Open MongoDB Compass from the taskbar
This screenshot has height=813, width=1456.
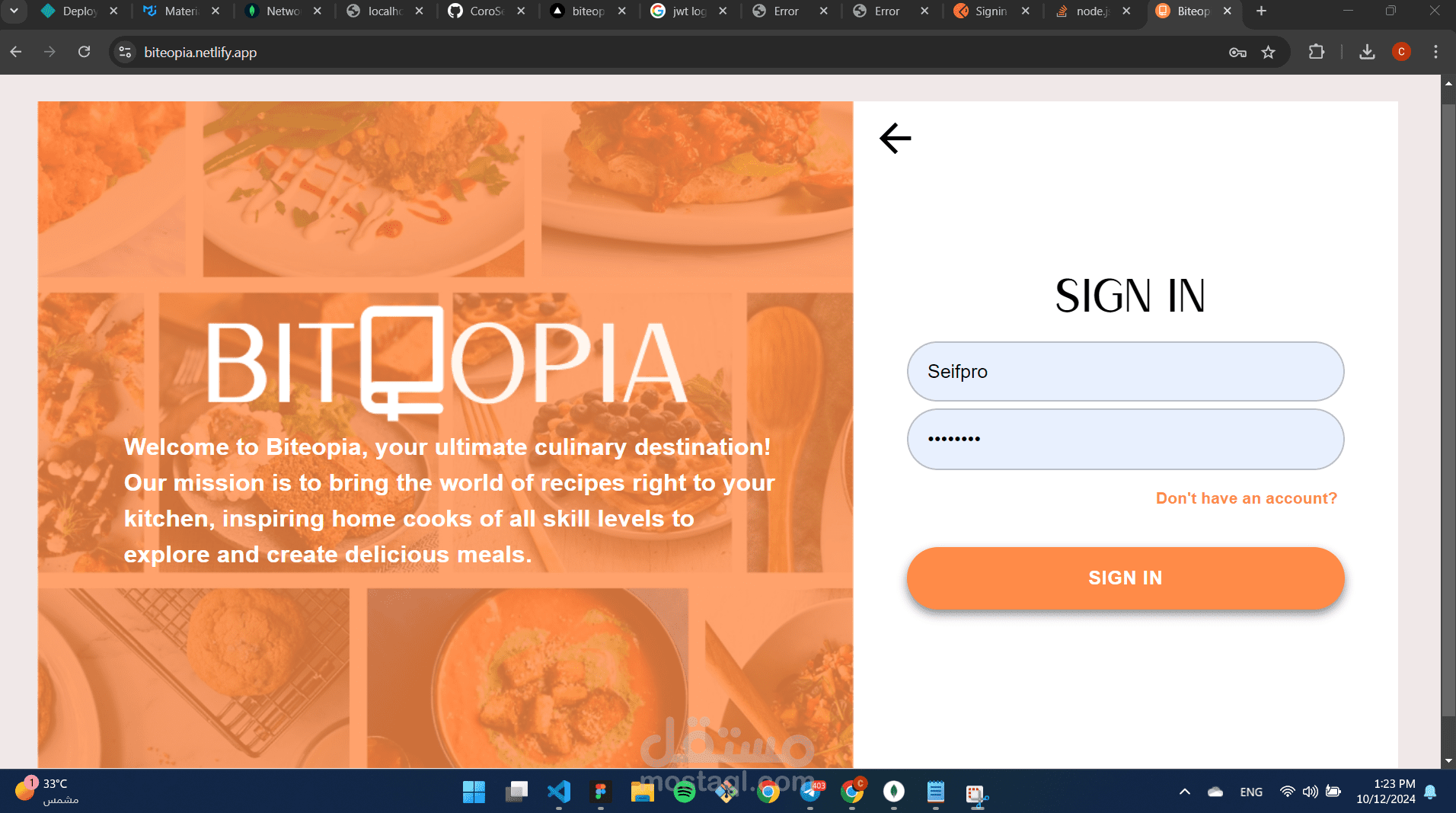pos(894,792)
